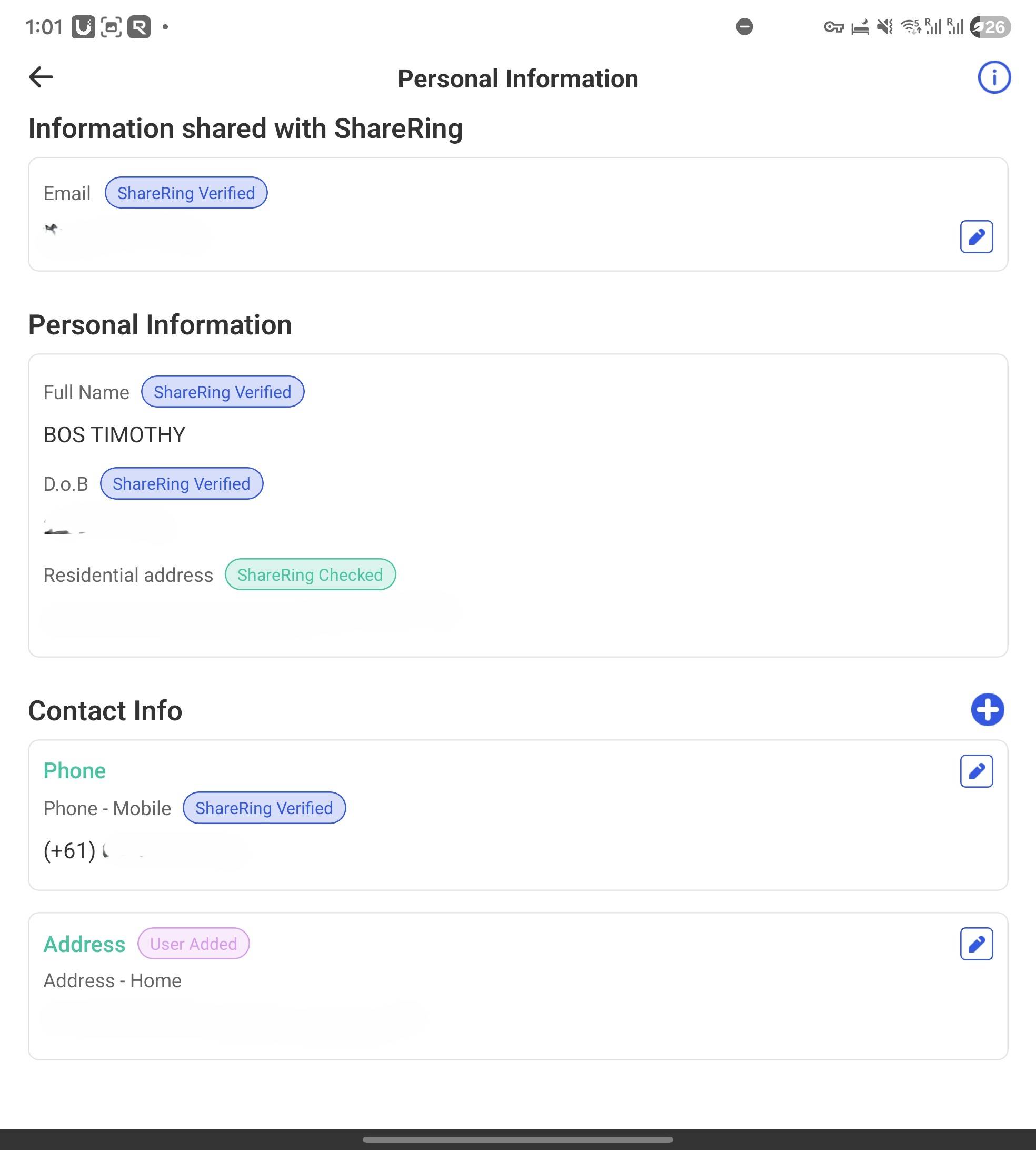Tap the battery indicator in status bar
Image resolution: width=1036 pixels, height=1150 pixels.
click(x=990, y=27)
